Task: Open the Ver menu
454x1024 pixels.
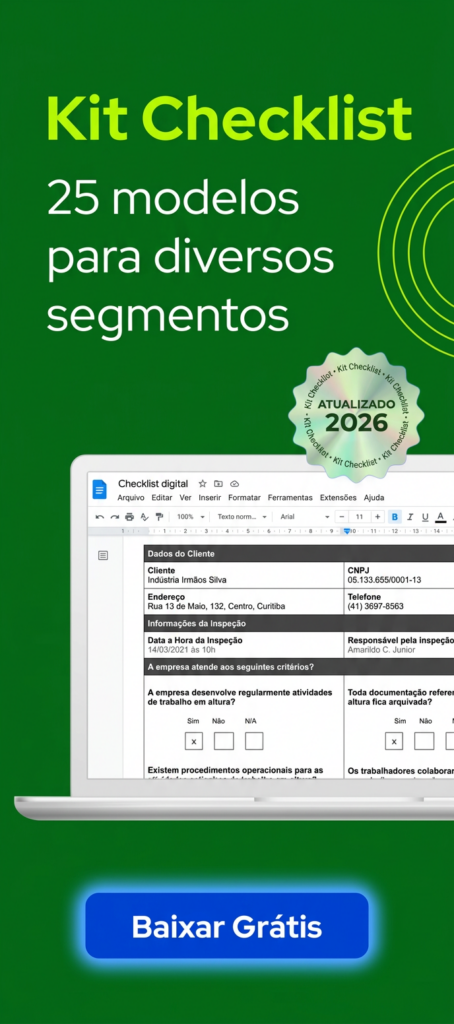Action: pyautogui.click(x=186, y=498)
